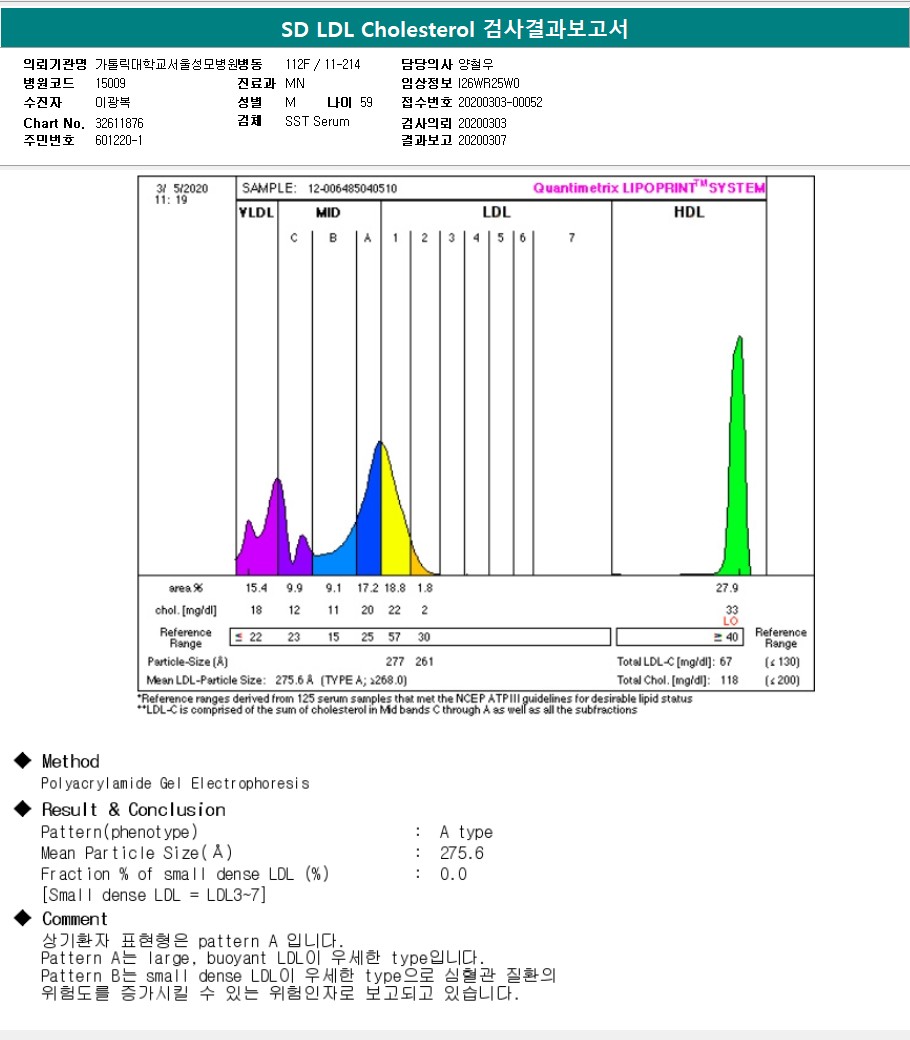This screenshot has width=910, height=1040.
Task: Select VLDL area % value 15.4
Action: point(256,588)
